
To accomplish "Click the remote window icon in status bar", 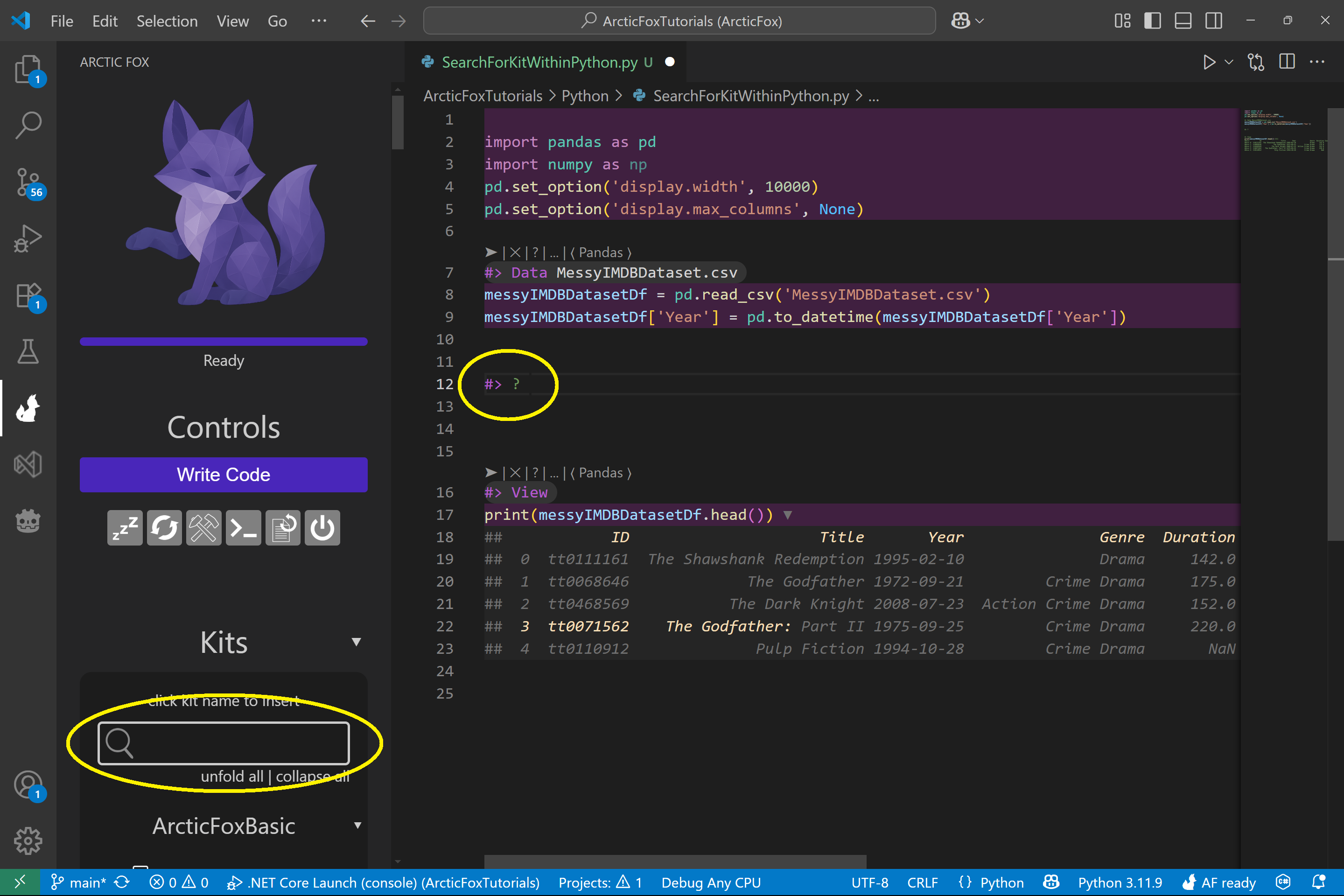I will click(20, 882).
